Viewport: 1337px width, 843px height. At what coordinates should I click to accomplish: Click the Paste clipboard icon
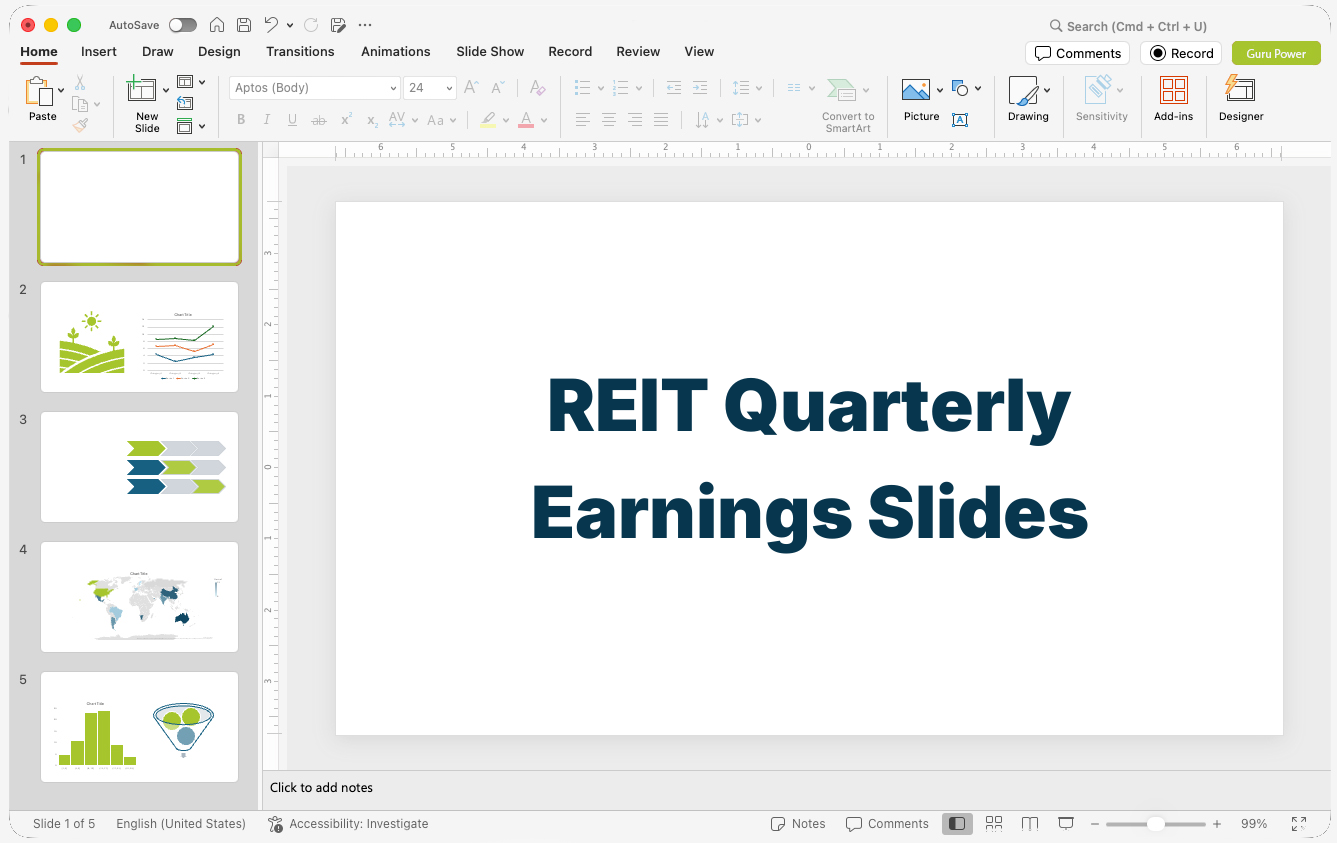39,91
